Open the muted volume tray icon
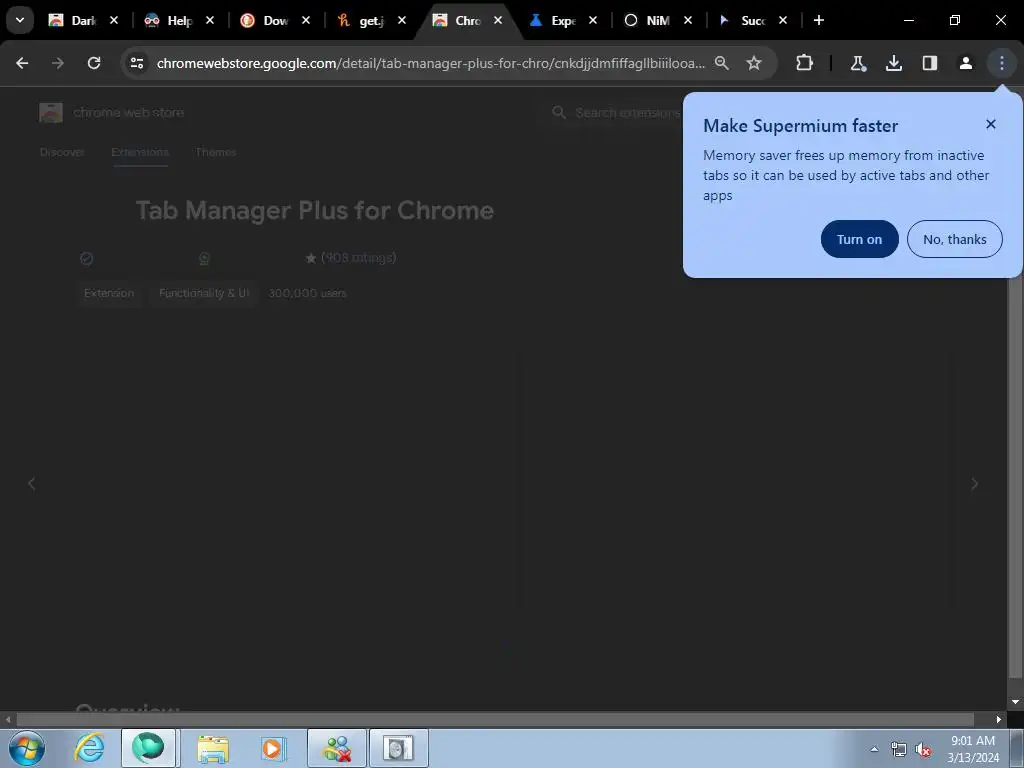Image resolution: width=1024 pixels, height=768 pixels. point(922,750)
